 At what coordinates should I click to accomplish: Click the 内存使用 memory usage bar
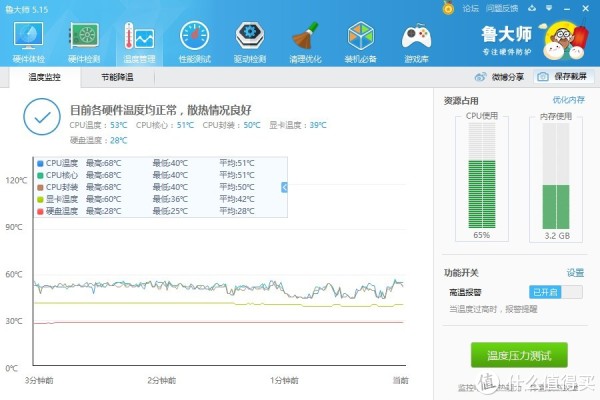tap(556, 176)
